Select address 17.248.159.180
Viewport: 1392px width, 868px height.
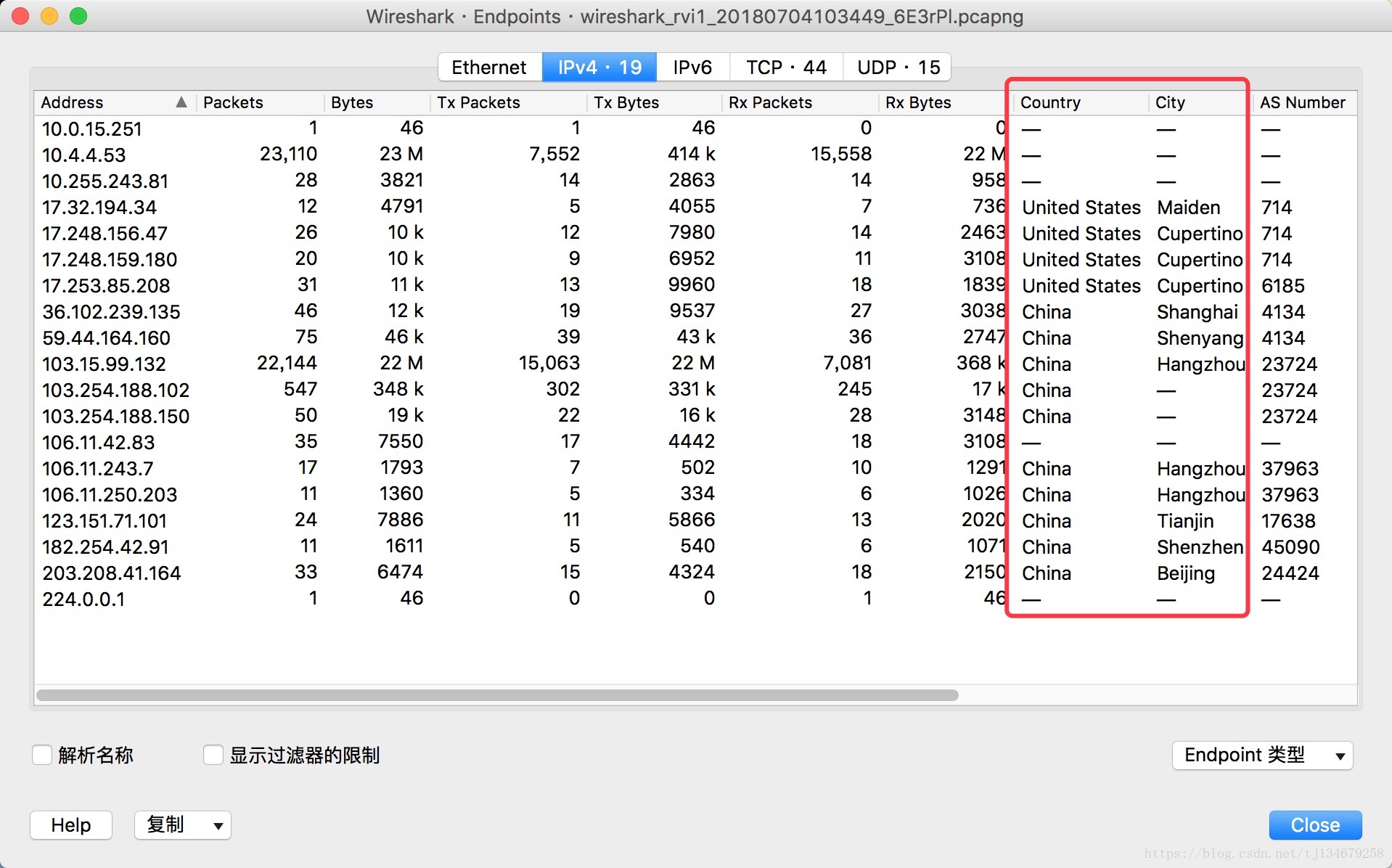coord(110,259)
